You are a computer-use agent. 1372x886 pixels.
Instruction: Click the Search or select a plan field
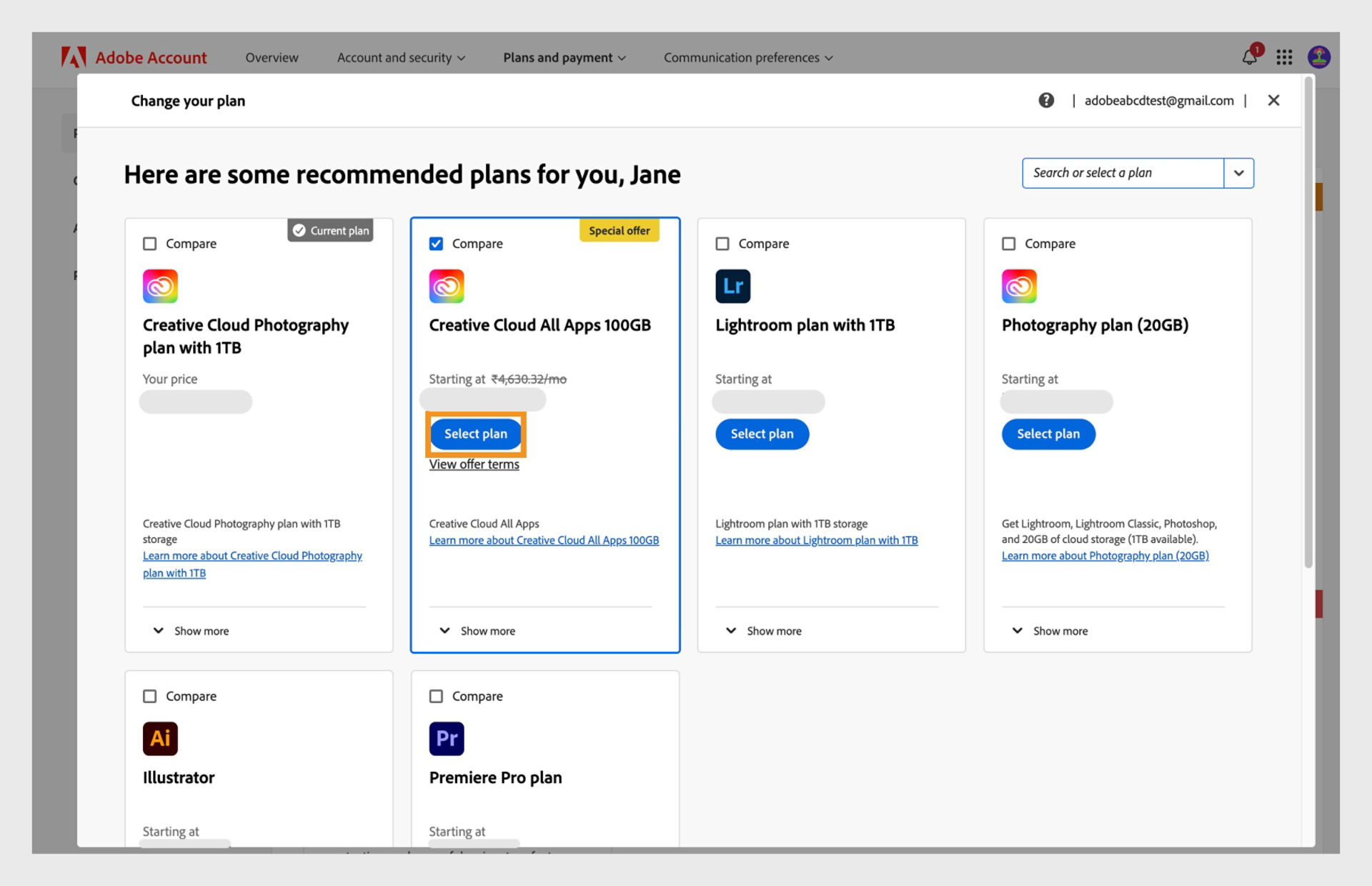pos(1123,173)
